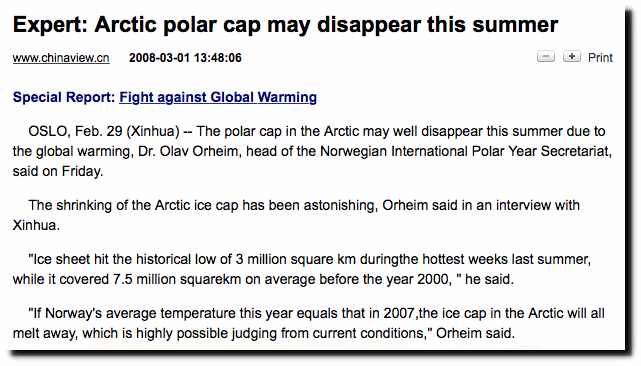The image size is (641, 366).
Task: Select the 2008-03-01 13:48:06 timestamp
Action: [x=185, y=58]
